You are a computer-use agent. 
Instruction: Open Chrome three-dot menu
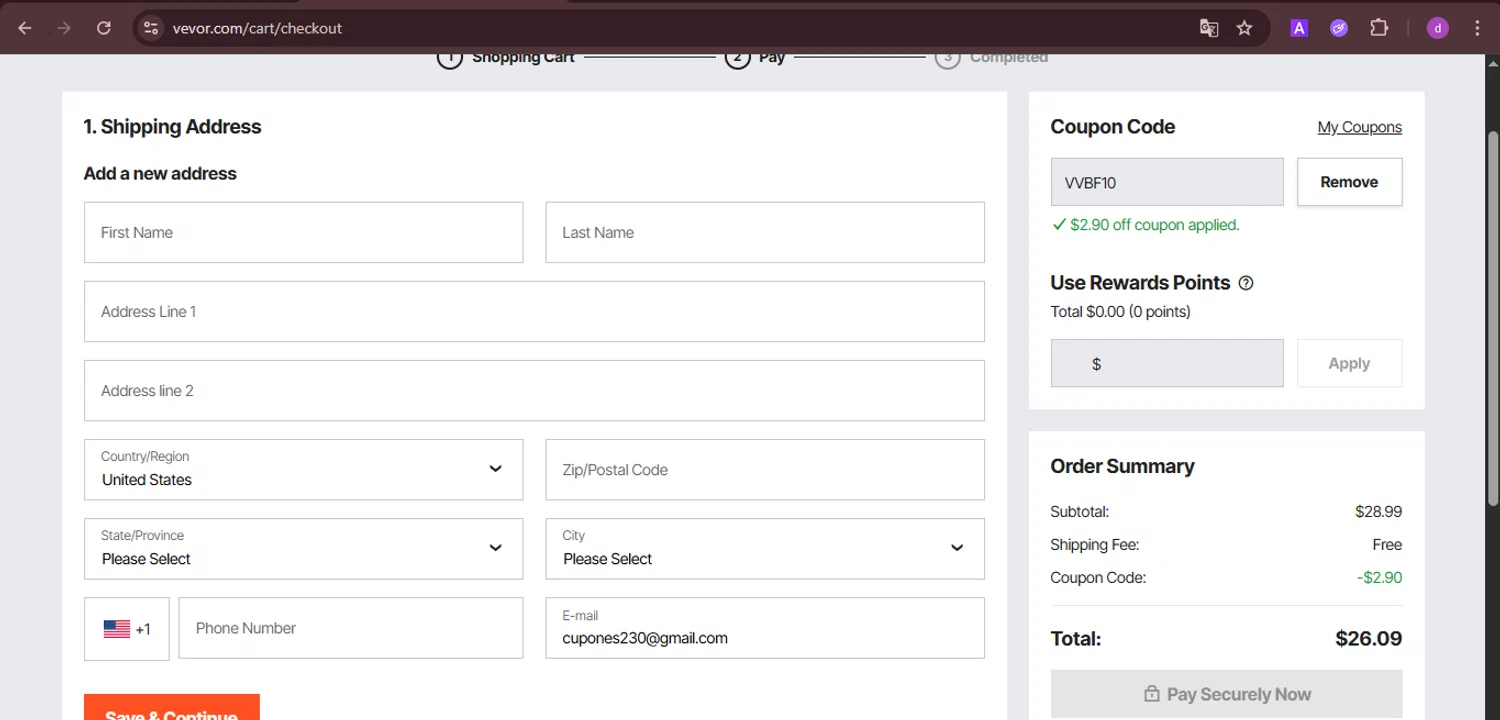click(x=1477, y=28)
